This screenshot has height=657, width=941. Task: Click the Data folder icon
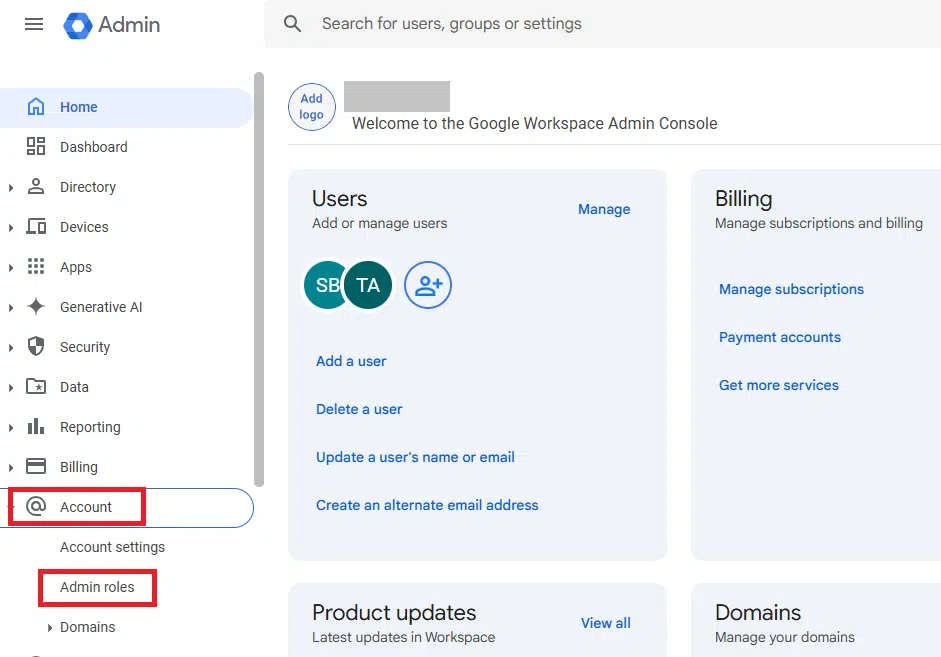click(36, 386)
